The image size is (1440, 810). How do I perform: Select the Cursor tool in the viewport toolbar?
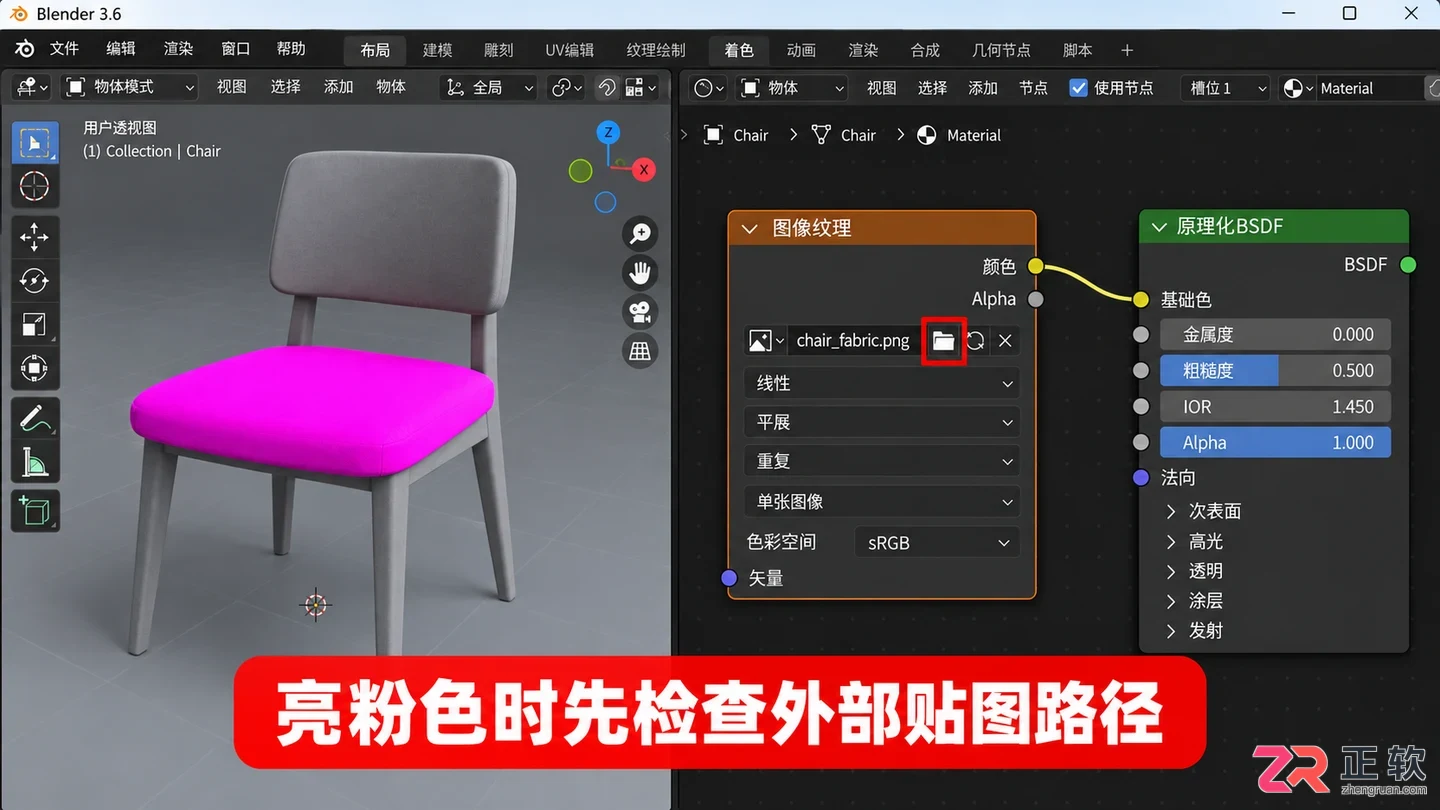click(x=34, y=186)
